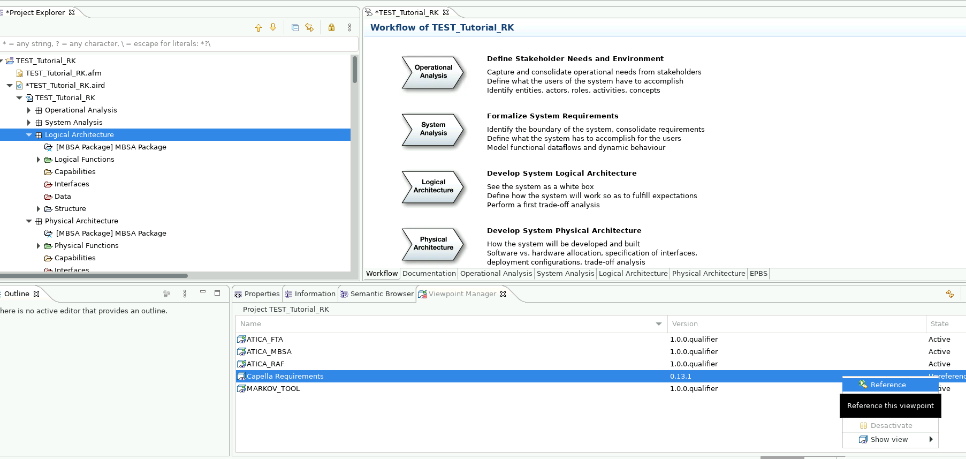Click the Operational Analysis grid icon

(39, 110)
